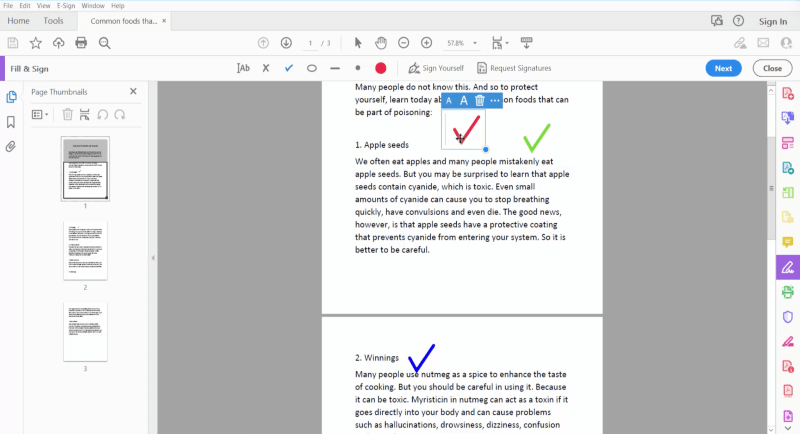
Task: Open the View menu
Action: pos(43,6)
